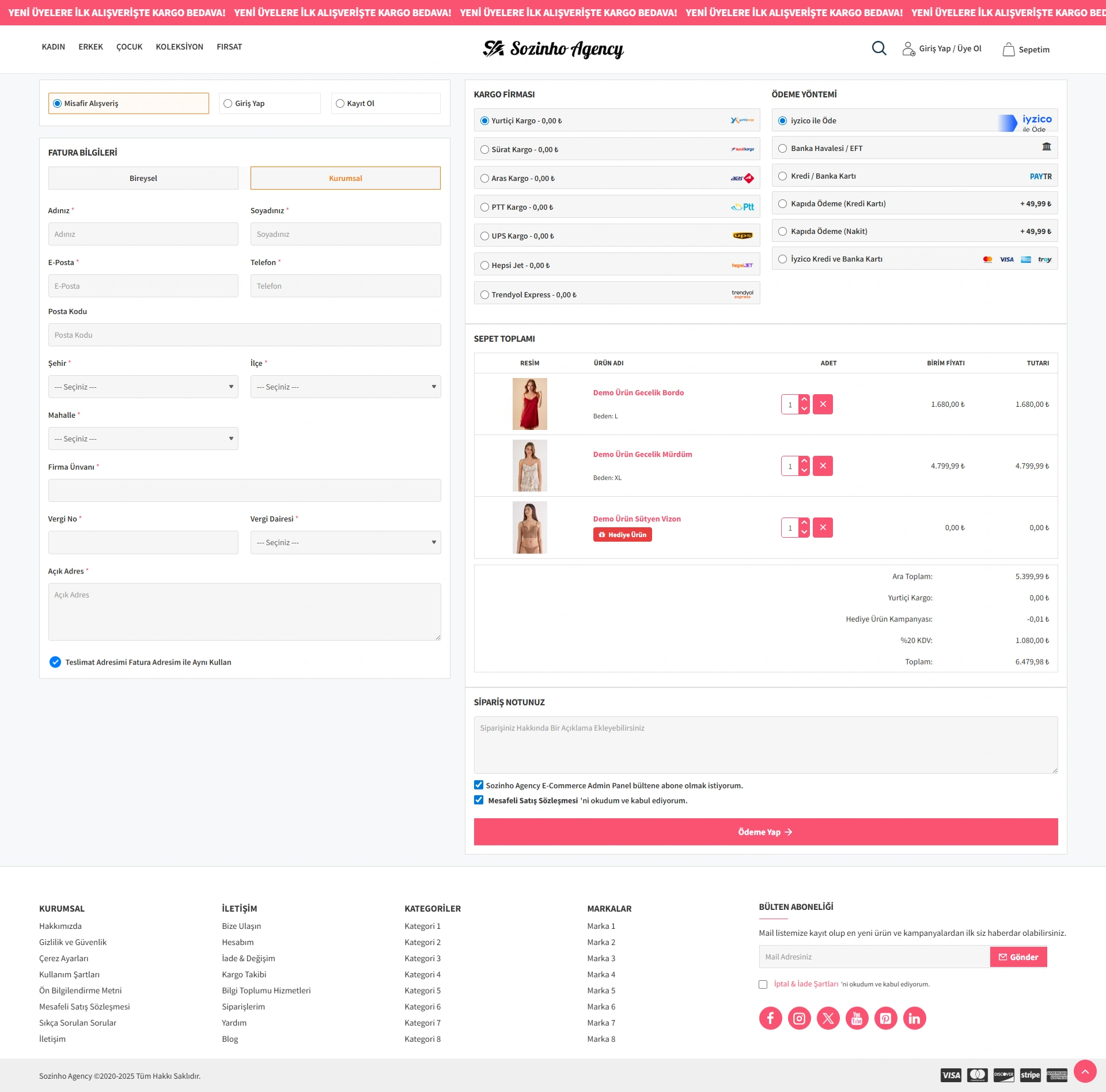Click the shopping bag Sepetim icon
Viewport: 1106px width, 1092px height.
(x=1008, y=50)
